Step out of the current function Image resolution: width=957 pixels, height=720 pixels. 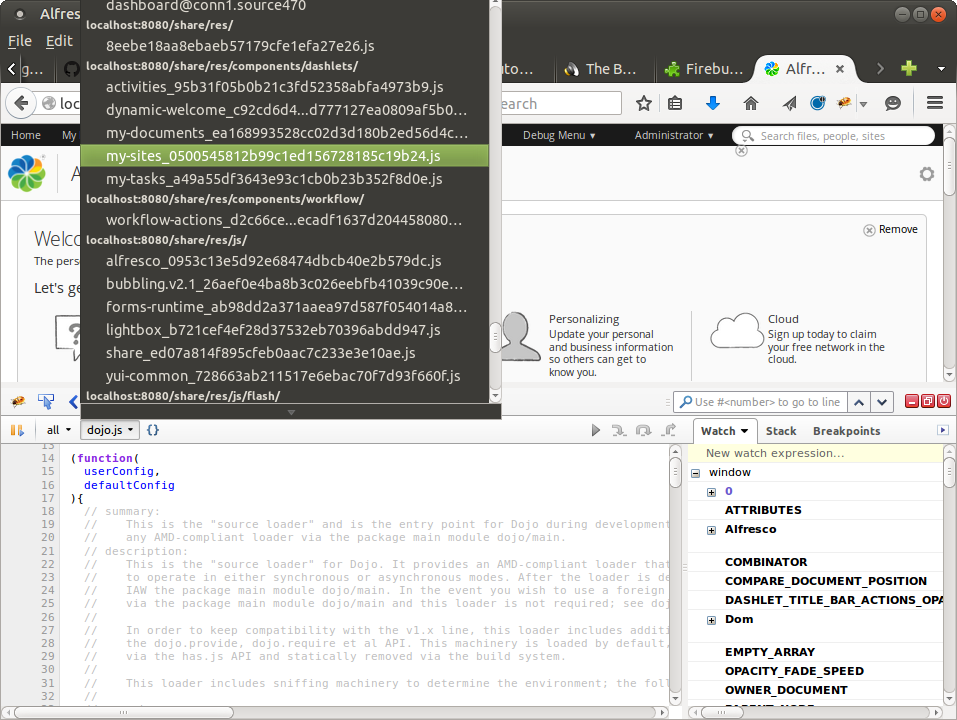coord(670,430)
